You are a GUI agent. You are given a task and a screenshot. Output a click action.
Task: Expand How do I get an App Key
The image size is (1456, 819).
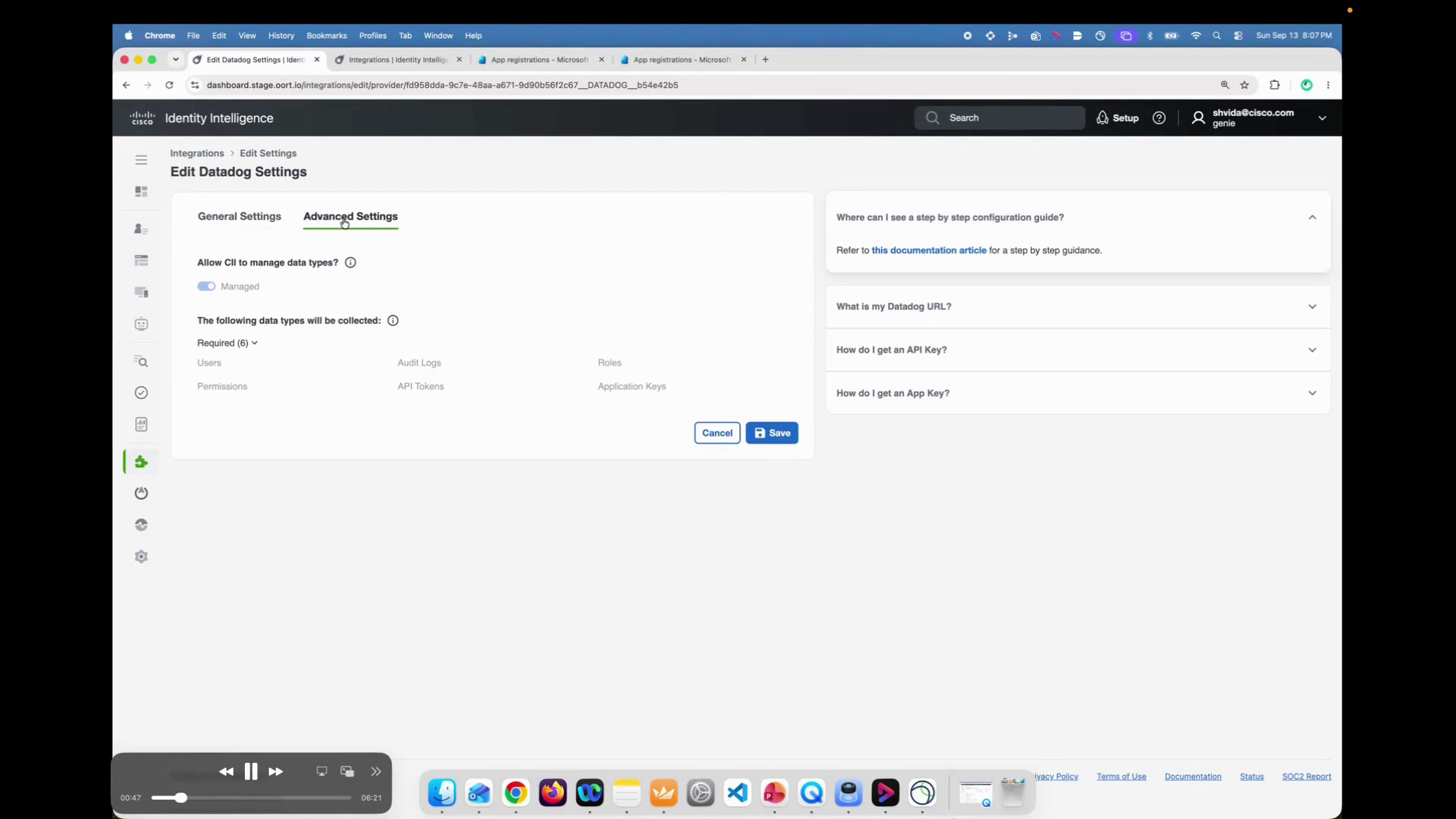[1078, 393]
